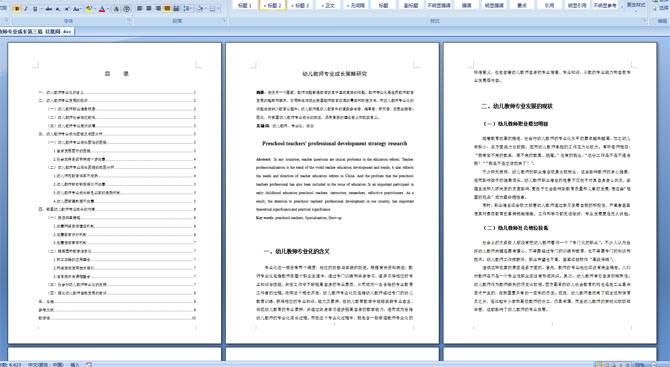670x367 pixels.
Task: Switch to the open document tab
Action: pyautogui.click(x=36, y=32)
